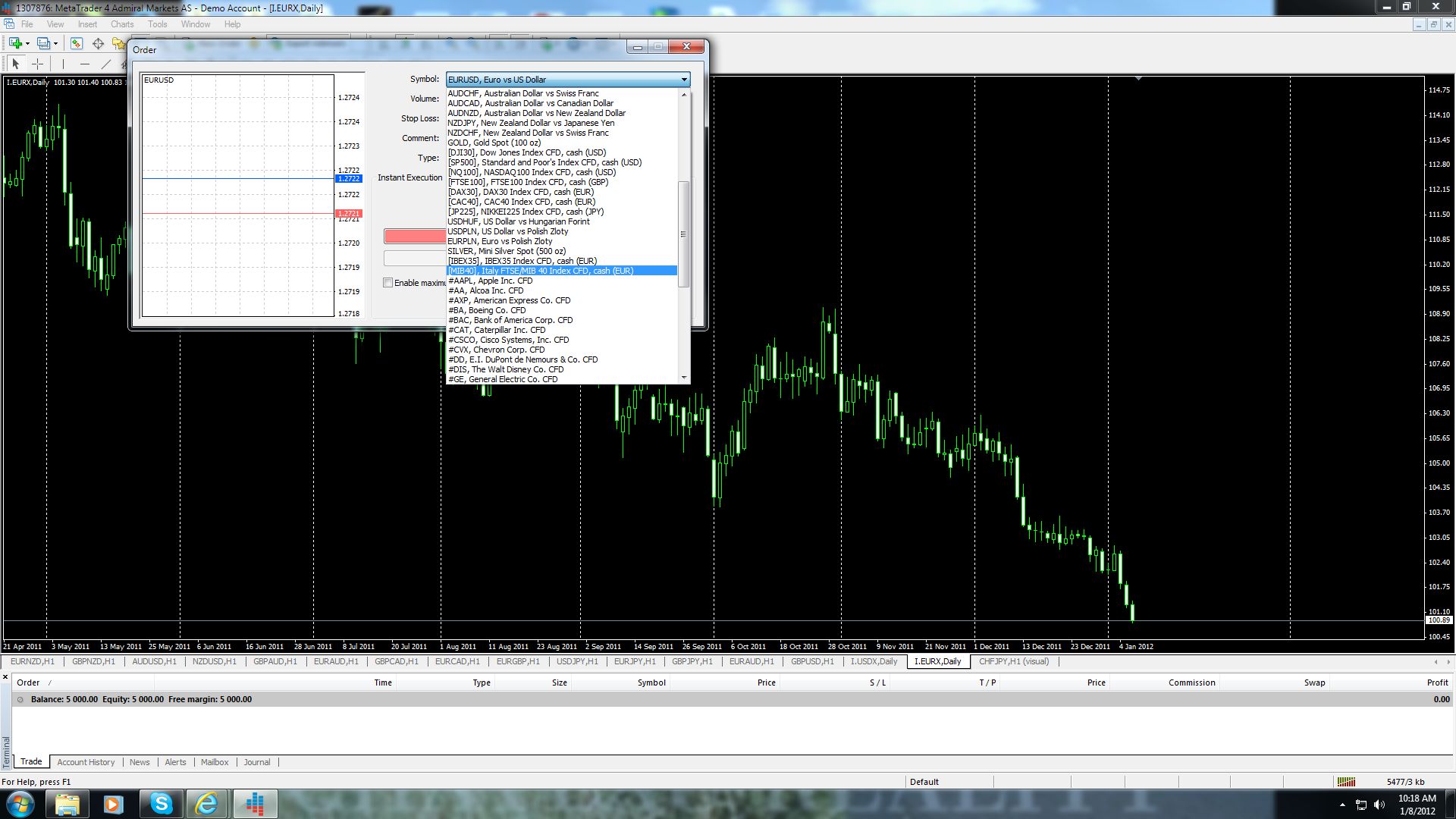The height and width of the screenshot is (819, 1456).
Task: Choose #CSCO, Cisco Systems, Inc. CFD
Action: [x=561, y=340]
